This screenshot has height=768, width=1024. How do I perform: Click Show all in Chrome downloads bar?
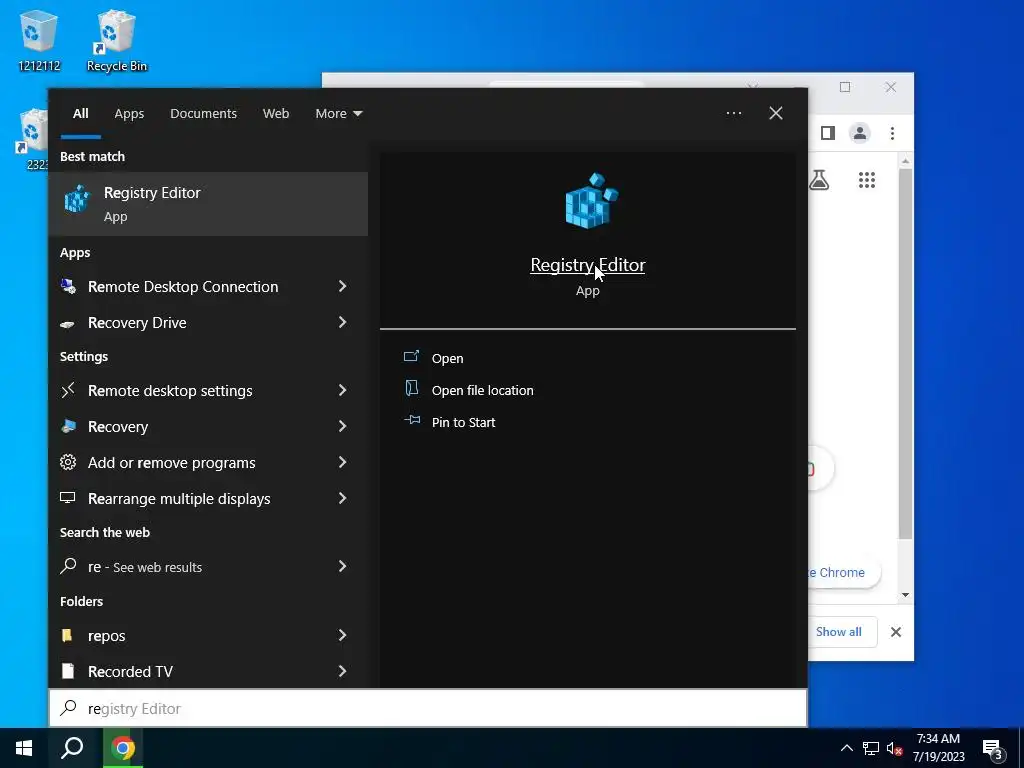839,632
